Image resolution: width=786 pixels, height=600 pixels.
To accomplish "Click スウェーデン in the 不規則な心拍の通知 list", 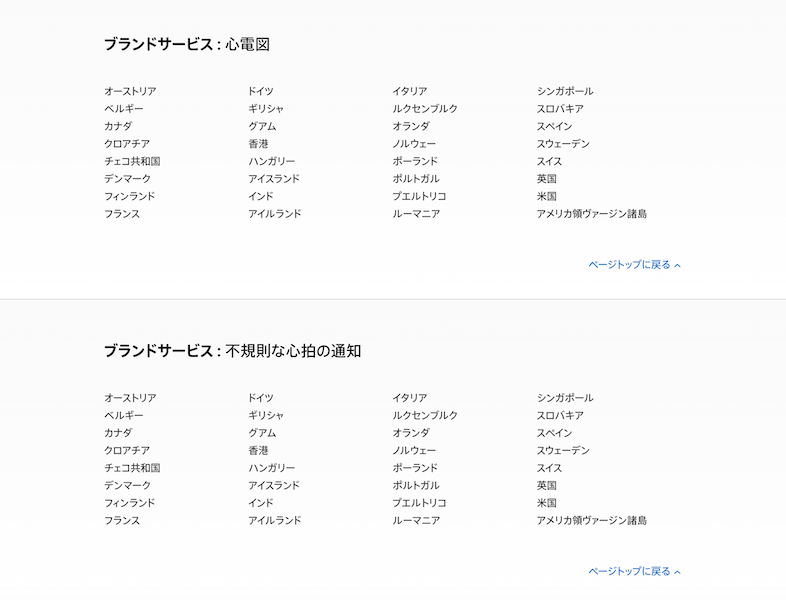I will pos(563,450).
